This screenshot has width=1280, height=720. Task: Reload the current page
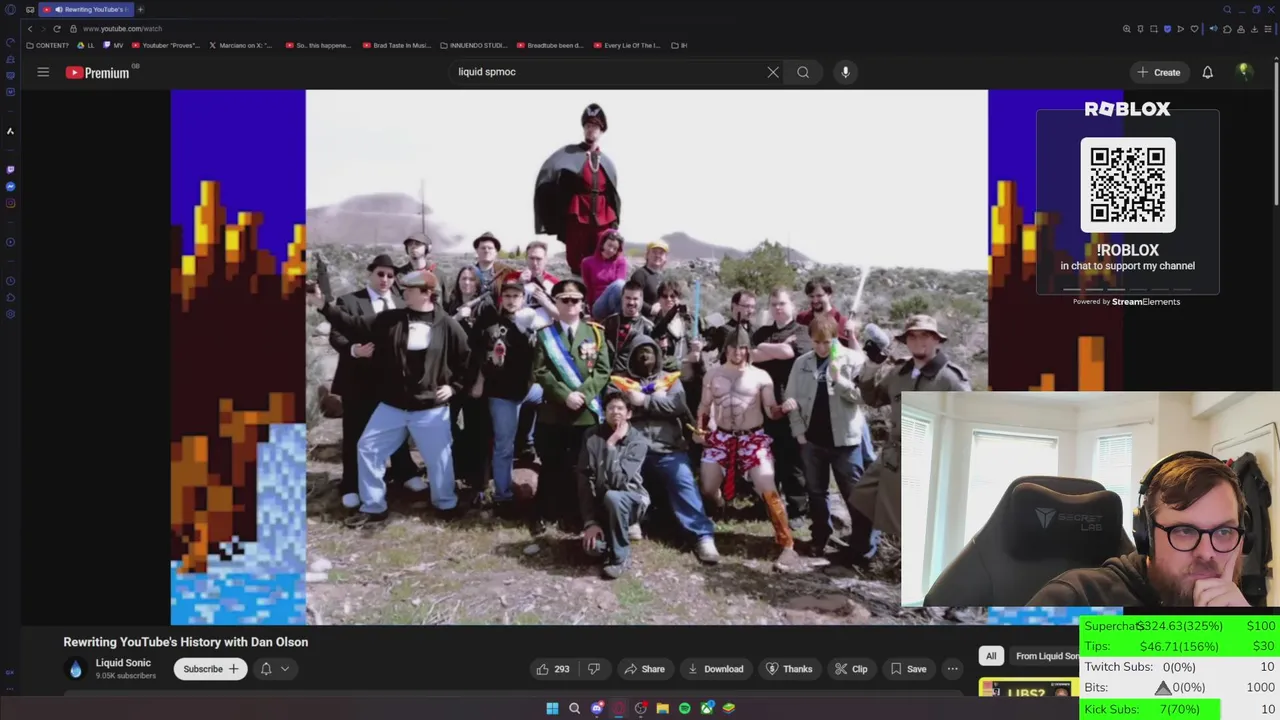[57, 29]
